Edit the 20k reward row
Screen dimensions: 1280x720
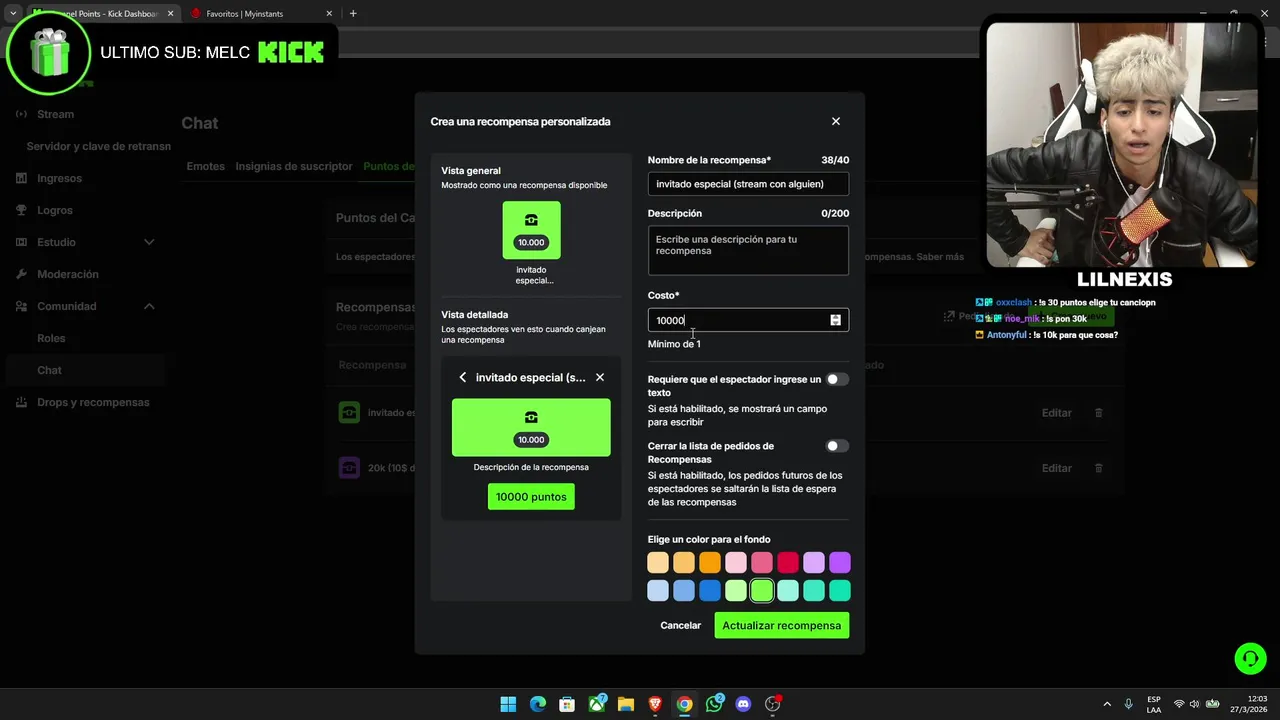coord(1057,468)
